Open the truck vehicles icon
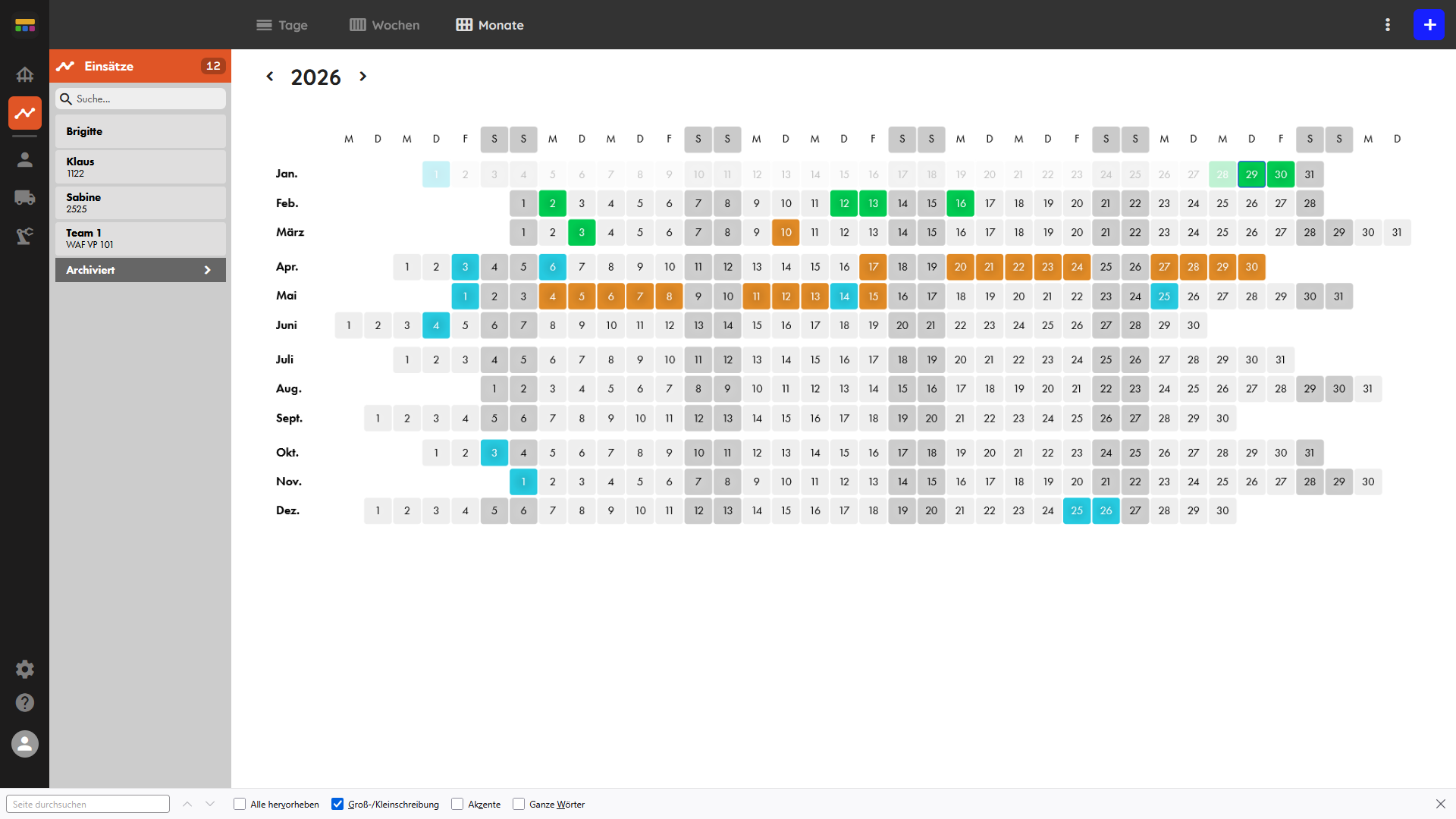1456x819 pixels. click(25, 198)
